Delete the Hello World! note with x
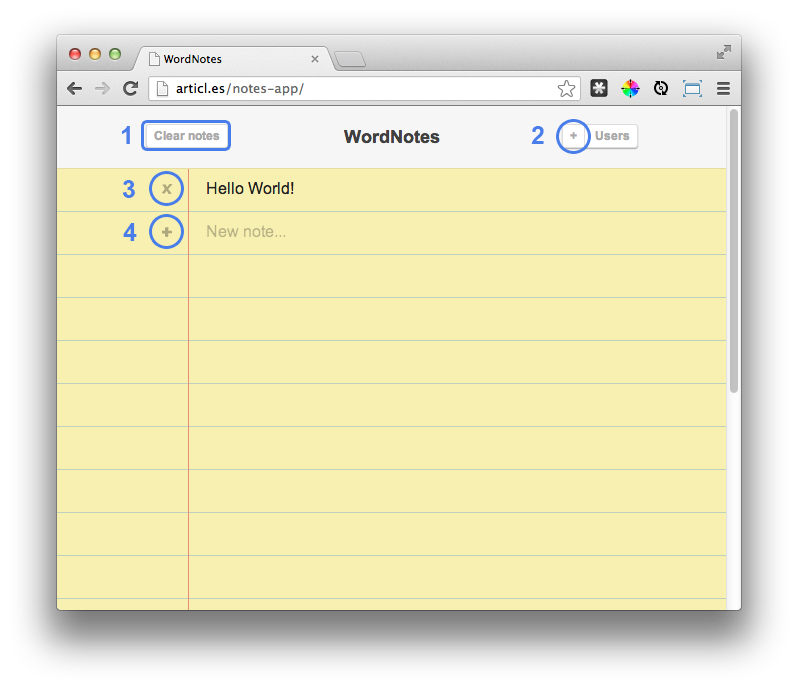798x689 pixels. point(166,189)
